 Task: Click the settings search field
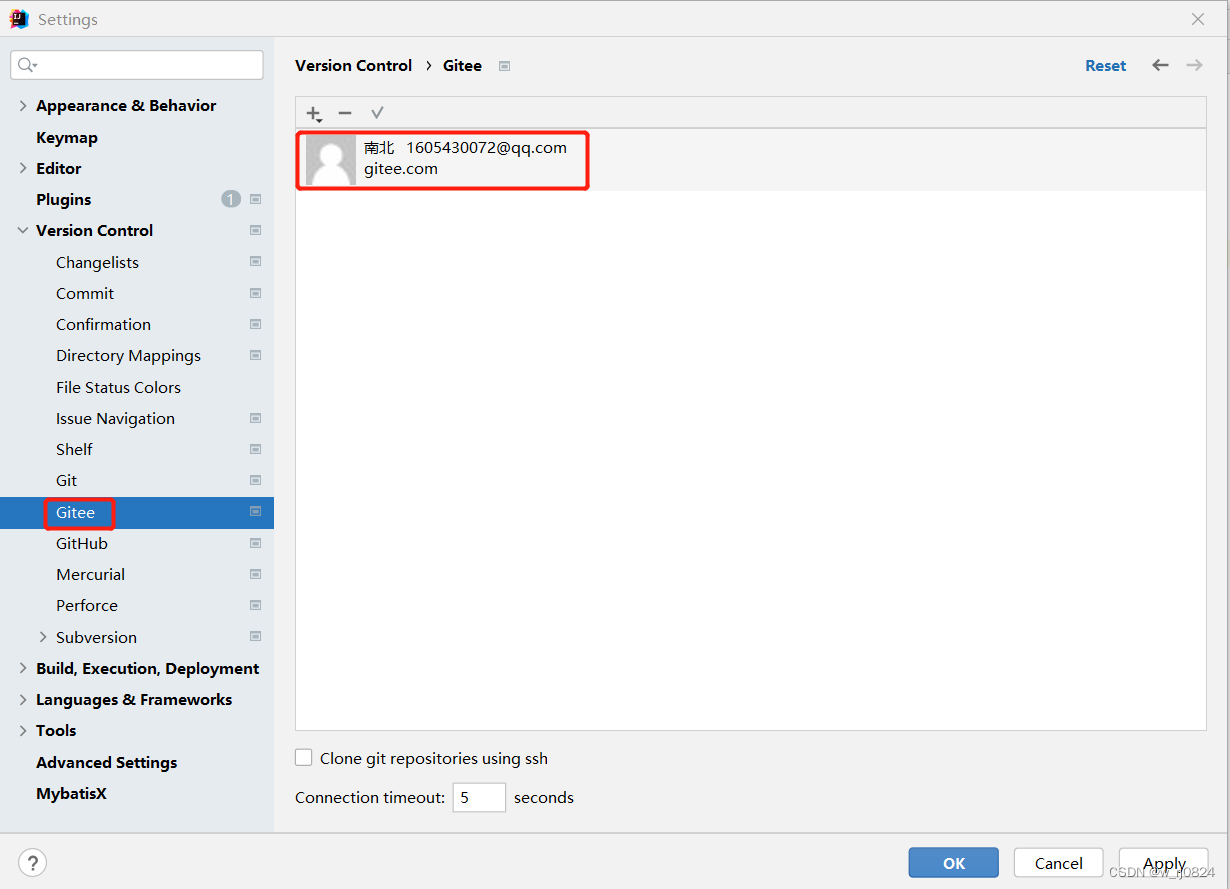pos(137,65)
